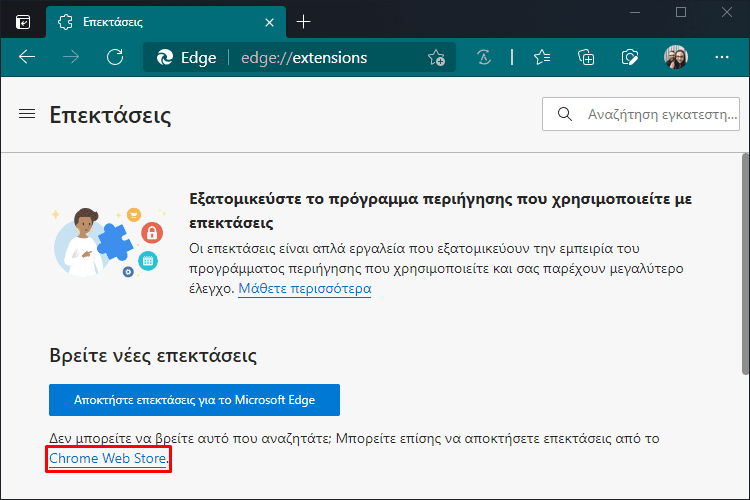Select the Επεκτάσεις browser tab

(165, 22)
